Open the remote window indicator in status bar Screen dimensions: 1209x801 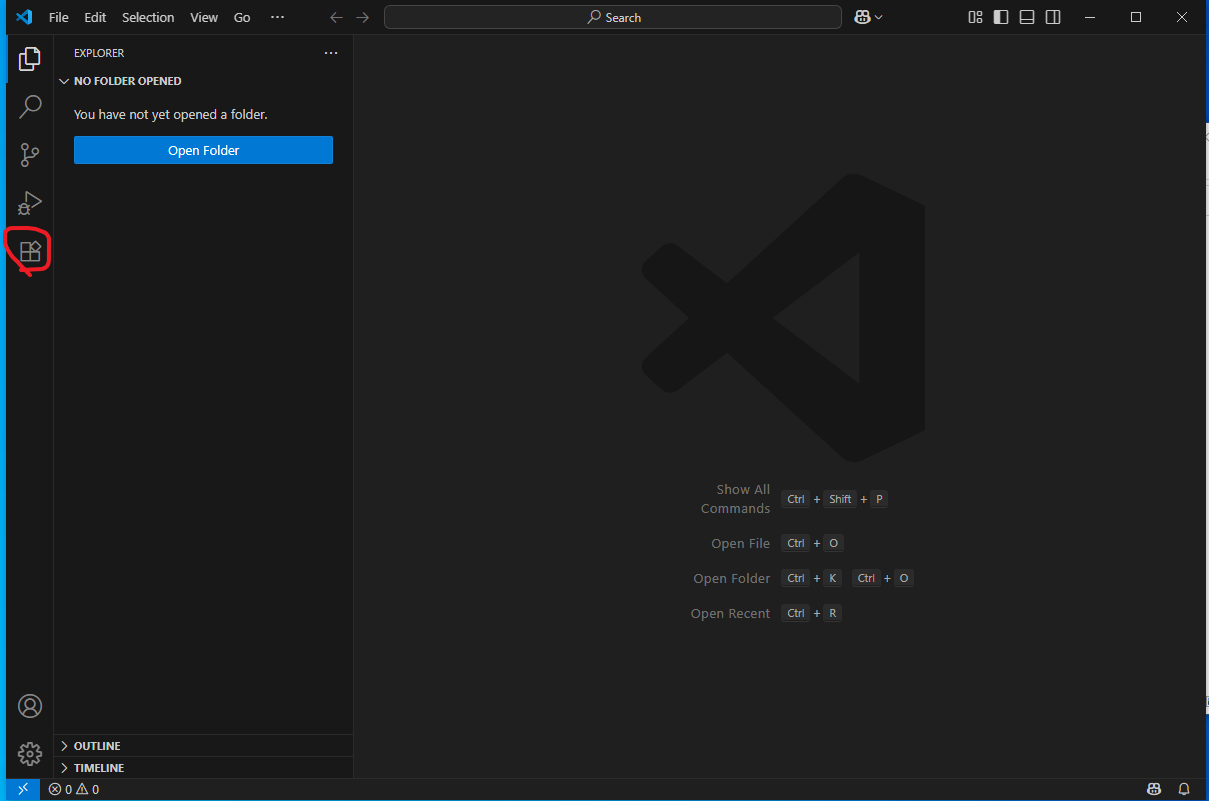click(23, 789)
